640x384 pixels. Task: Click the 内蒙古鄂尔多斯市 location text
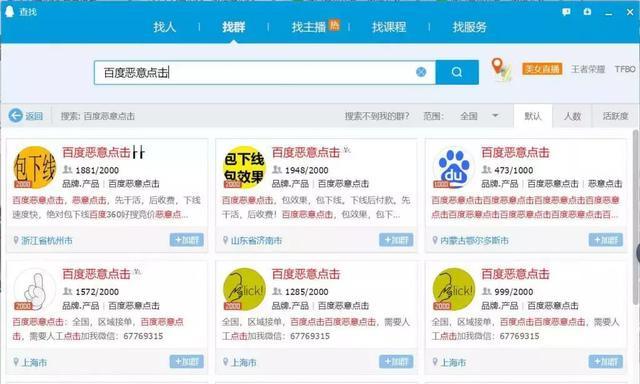click(474, 241)
